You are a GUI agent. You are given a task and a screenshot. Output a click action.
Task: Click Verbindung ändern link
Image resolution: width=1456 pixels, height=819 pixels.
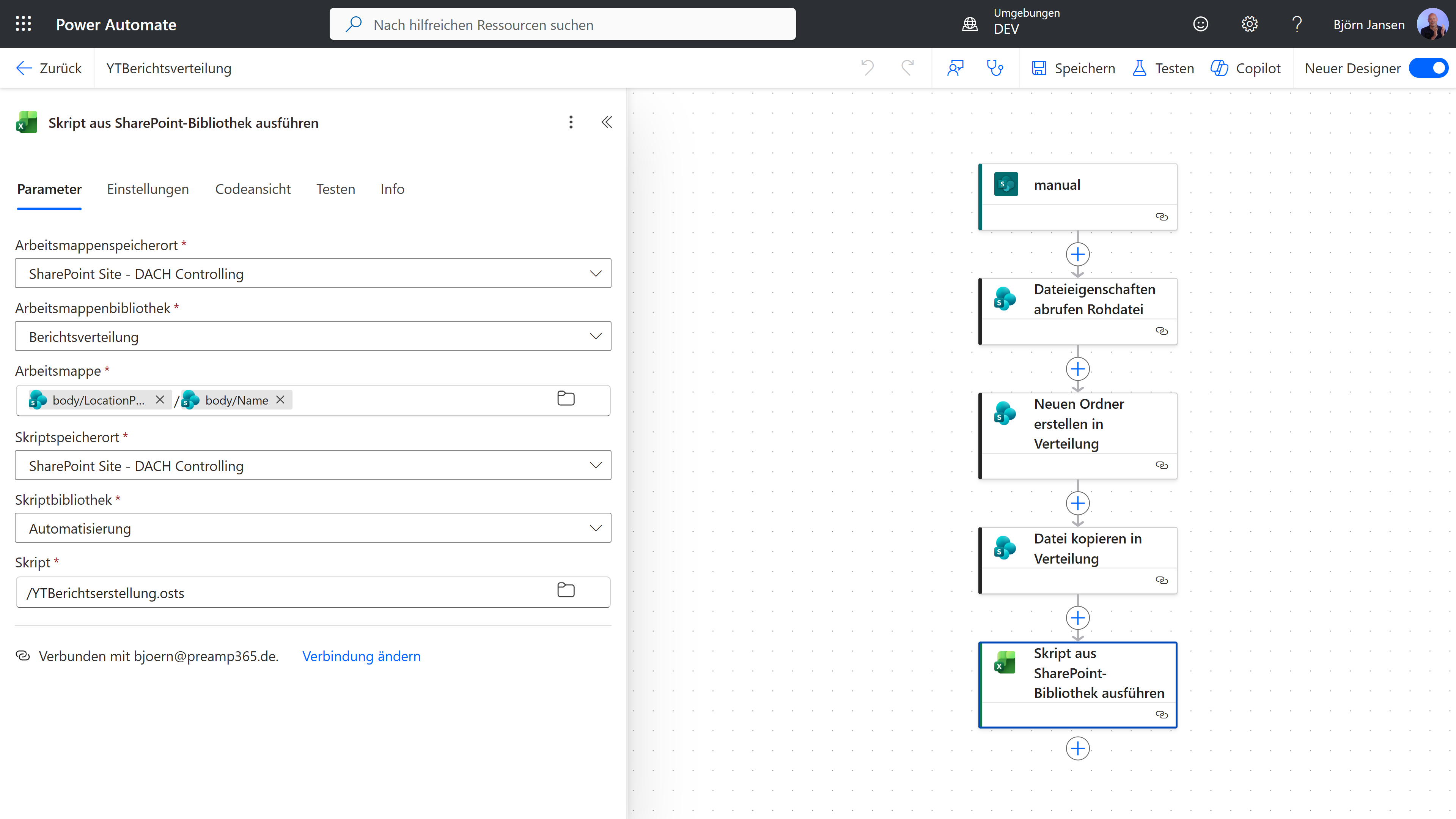[x=361, y=656]
